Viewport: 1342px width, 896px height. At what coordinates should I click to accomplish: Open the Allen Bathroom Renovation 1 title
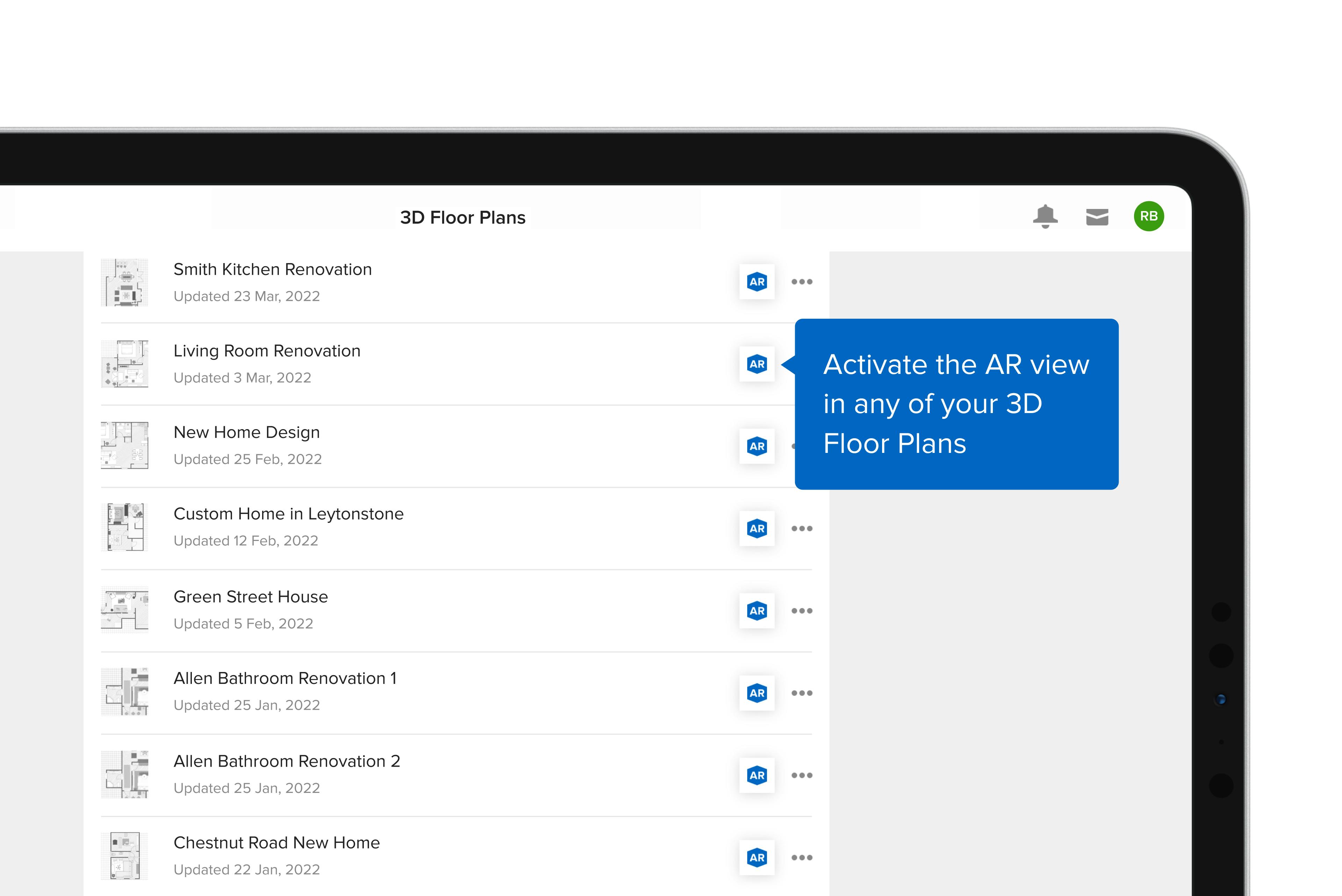pos(285,678)
